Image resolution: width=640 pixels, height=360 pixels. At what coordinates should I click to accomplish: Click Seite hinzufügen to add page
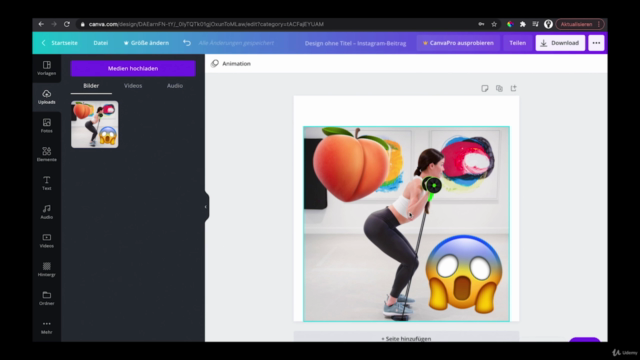(x=406, y=338)
